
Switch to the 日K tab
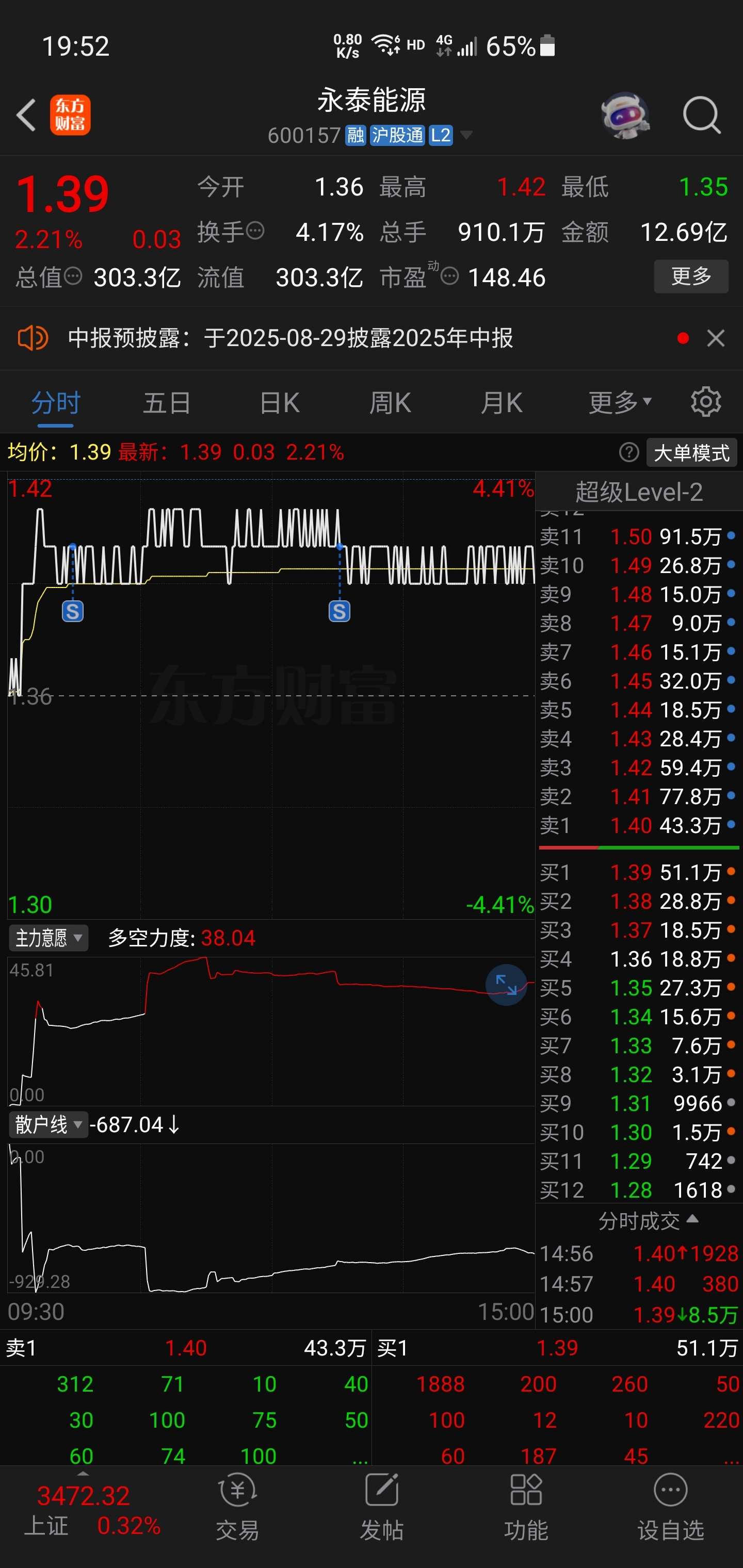point(280,403)
